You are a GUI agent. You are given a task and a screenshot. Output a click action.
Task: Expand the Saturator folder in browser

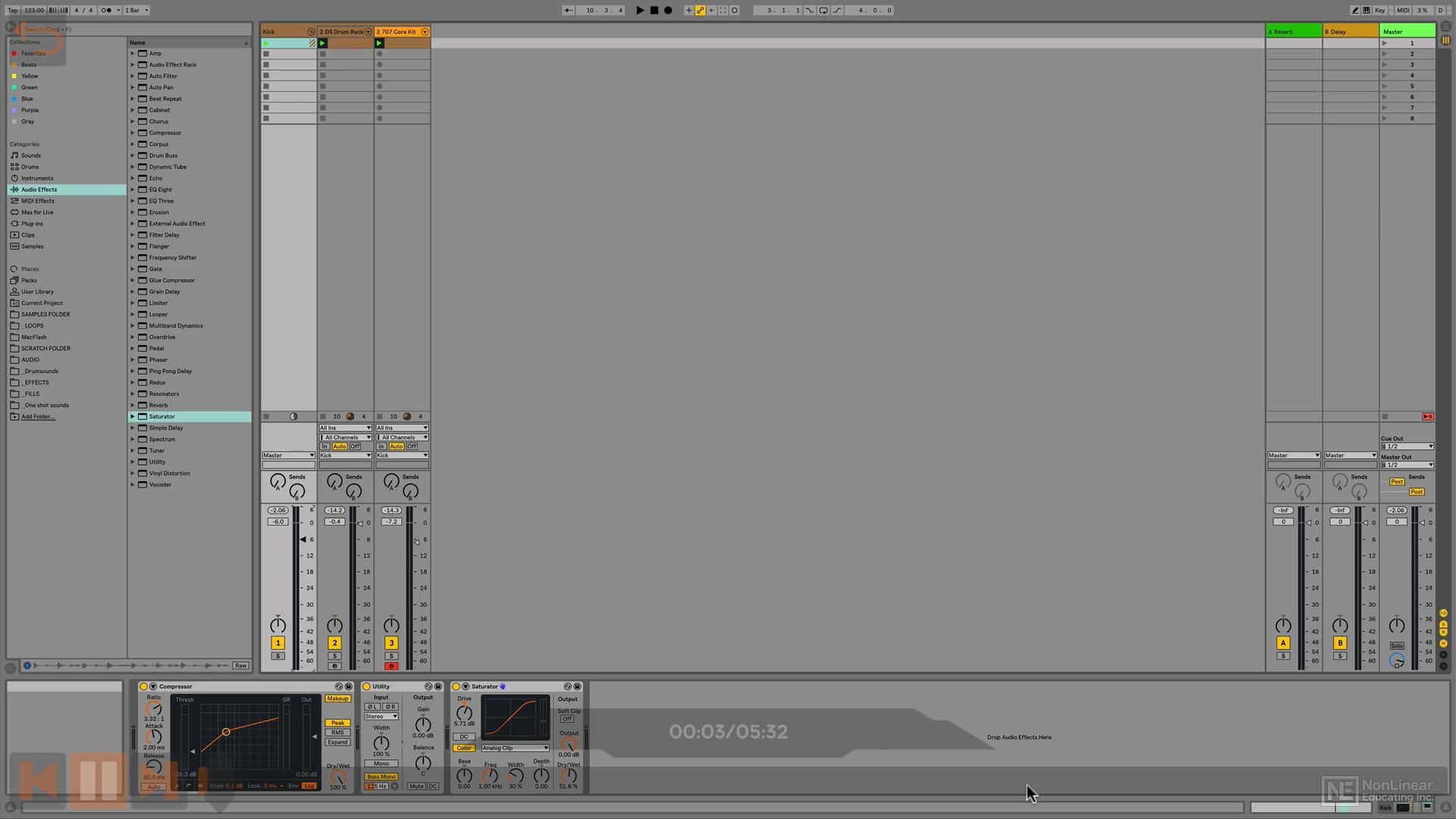tap(132, 416)
